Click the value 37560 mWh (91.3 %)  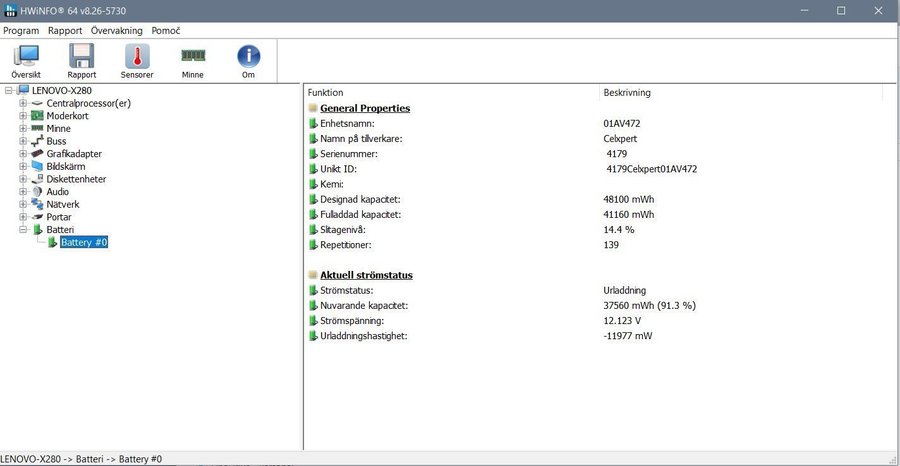[649, 305]
